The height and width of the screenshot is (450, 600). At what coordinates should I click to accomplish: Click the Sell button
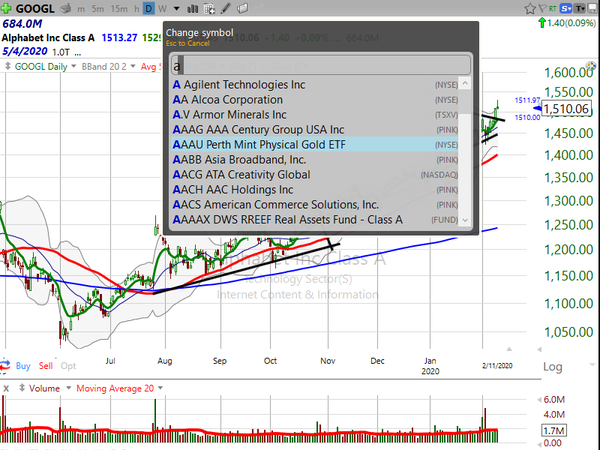click(46, 366)
